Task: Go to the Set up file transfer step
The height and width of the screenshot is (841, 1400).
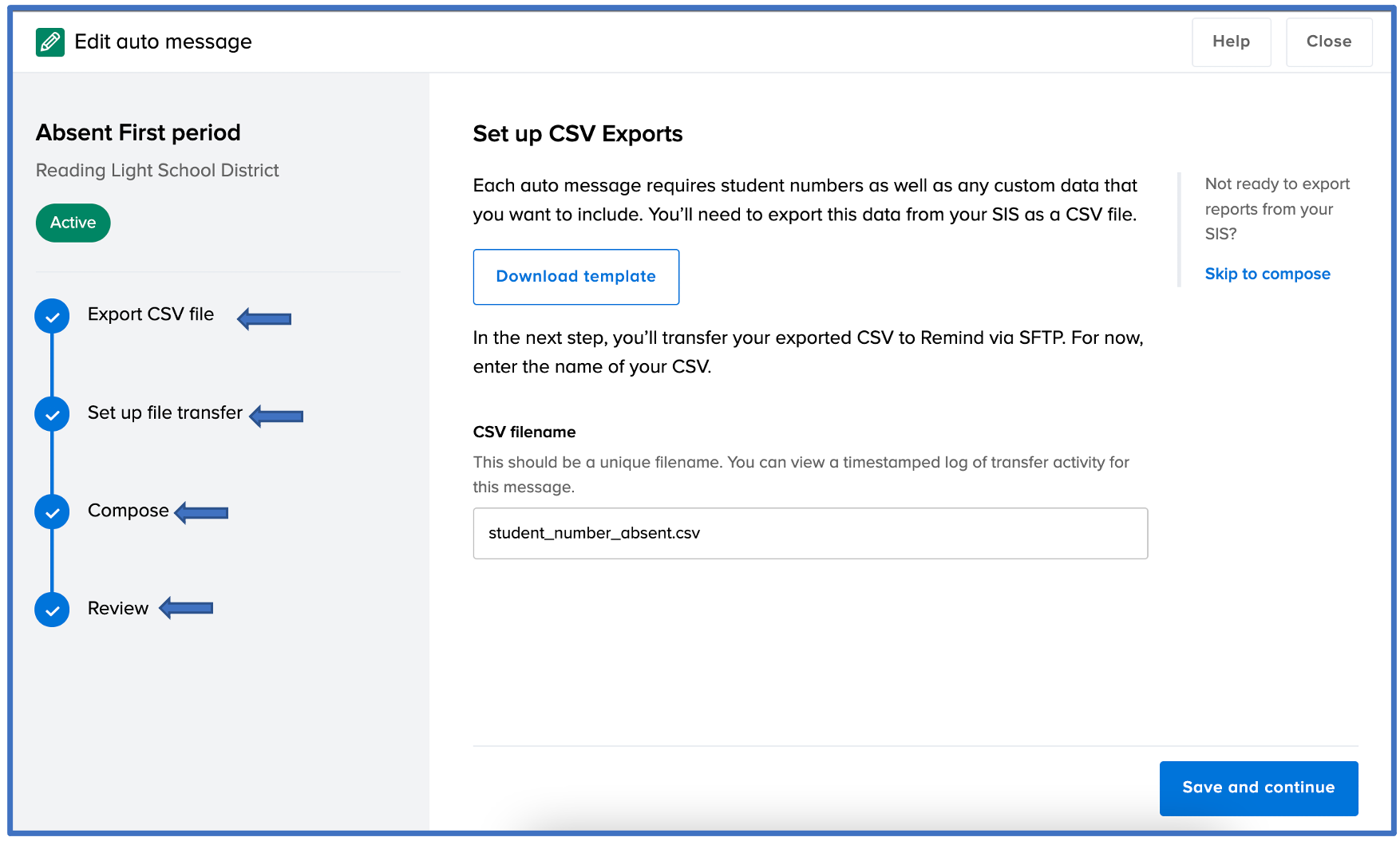Action: 165,413
